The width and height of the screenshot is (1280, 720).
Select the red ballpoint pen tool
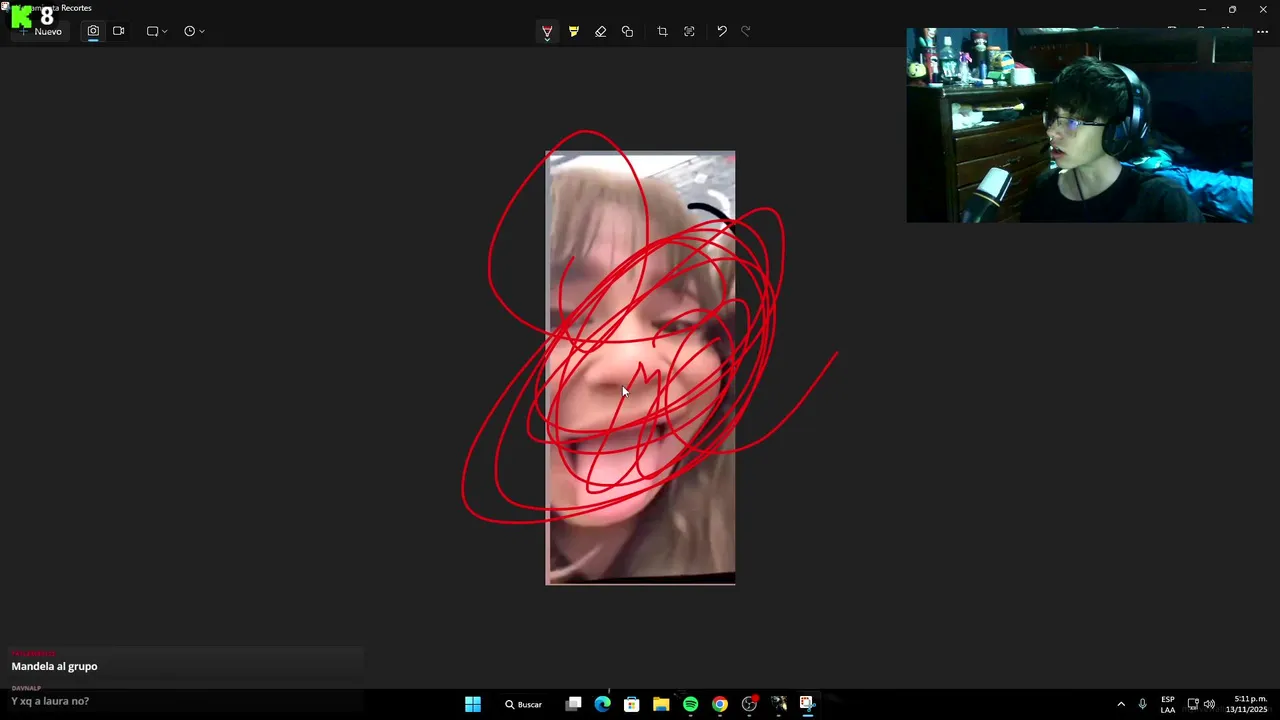[x=547, y=32]
